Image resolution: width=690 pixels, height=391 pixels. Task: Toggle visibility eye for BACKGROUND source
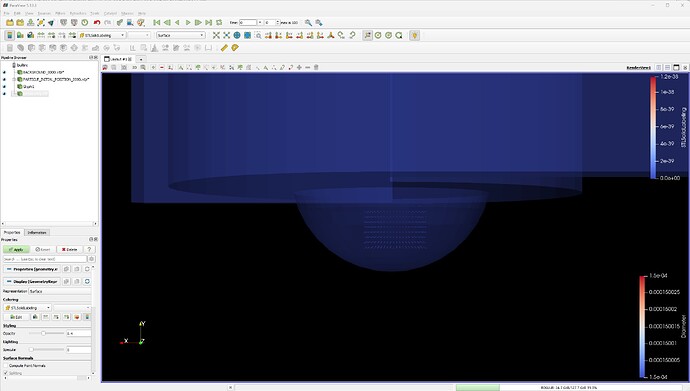[4, 72]
